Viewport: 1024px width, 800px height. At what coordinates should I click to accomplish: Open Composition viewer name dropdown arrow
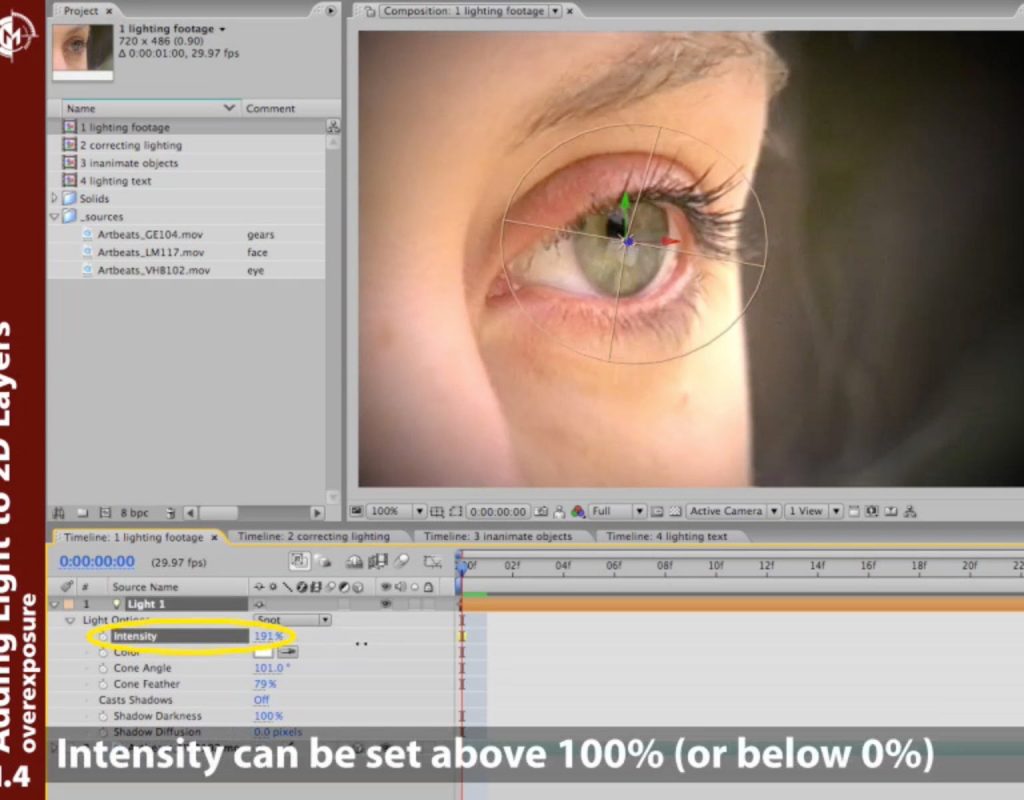click(555, 10)
